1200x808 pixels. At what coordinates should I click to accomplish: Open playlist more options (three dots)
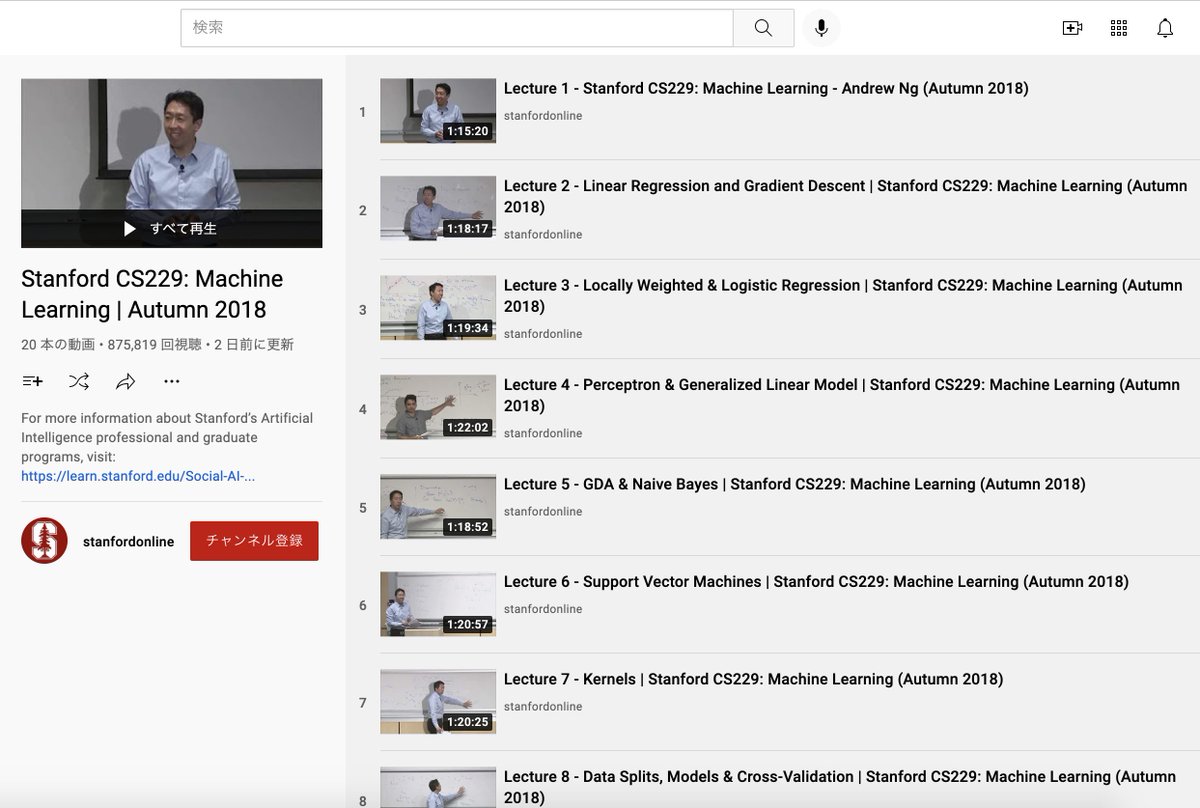pyautogui.click(x=172, y=381)
